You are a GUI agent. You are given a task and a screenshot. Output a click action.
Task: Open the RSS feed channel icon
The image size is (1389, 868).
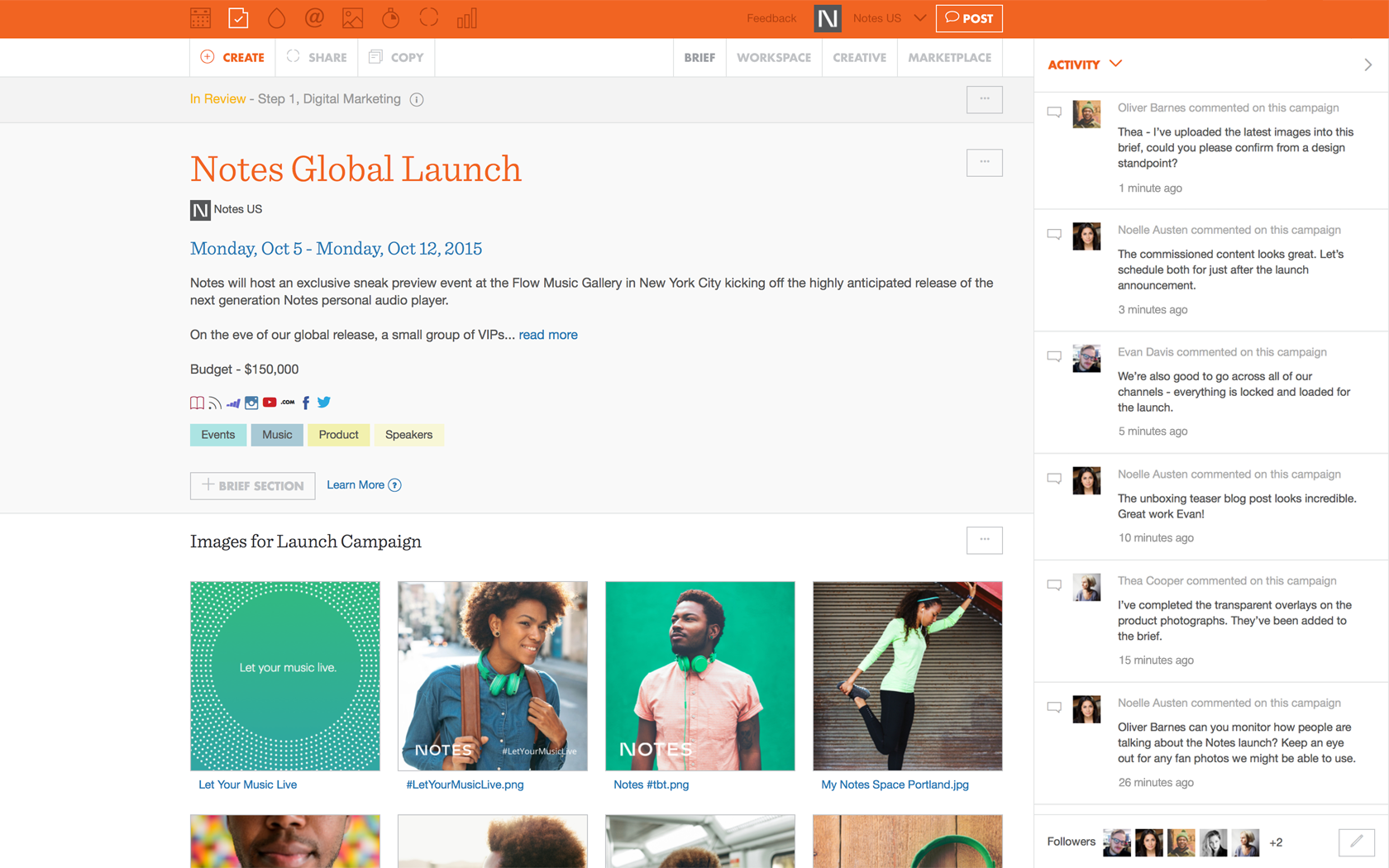214,403
